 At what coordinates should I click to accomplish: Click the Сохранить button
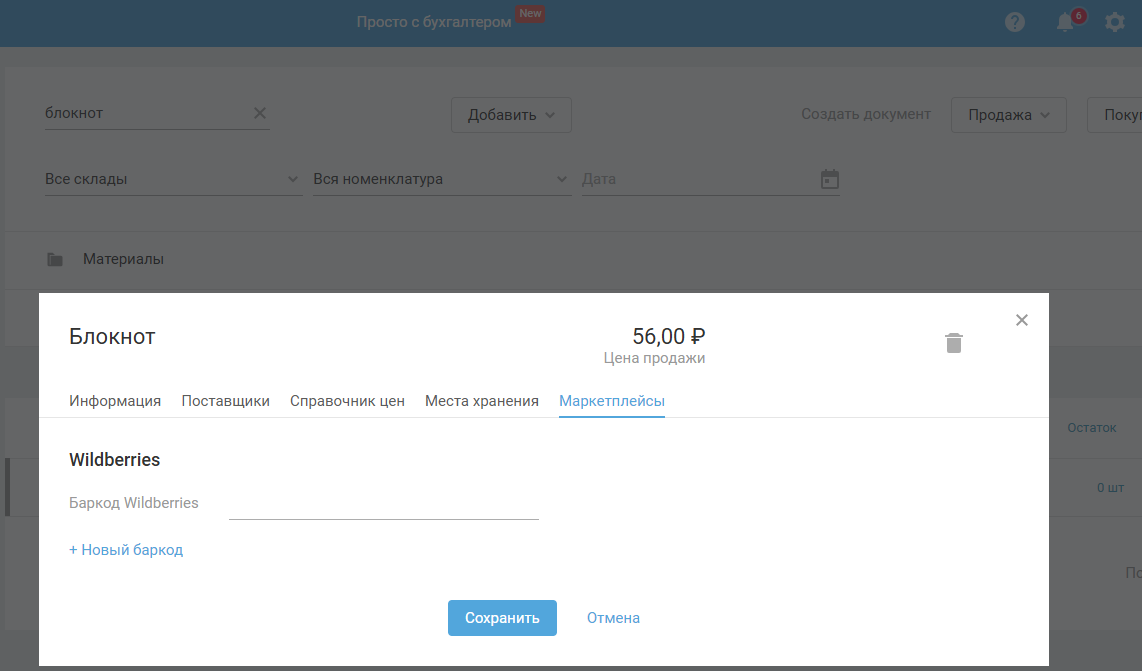click(503, 618)
